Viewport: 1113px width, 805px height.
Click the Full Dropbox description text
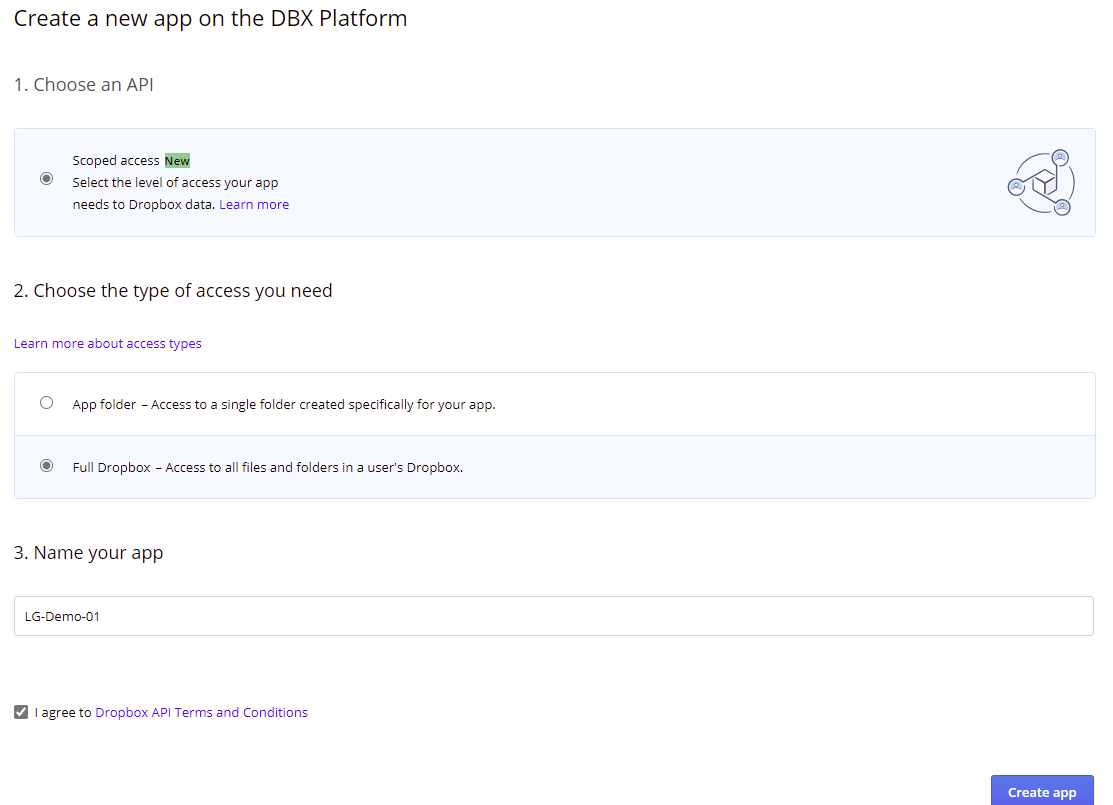314,468
